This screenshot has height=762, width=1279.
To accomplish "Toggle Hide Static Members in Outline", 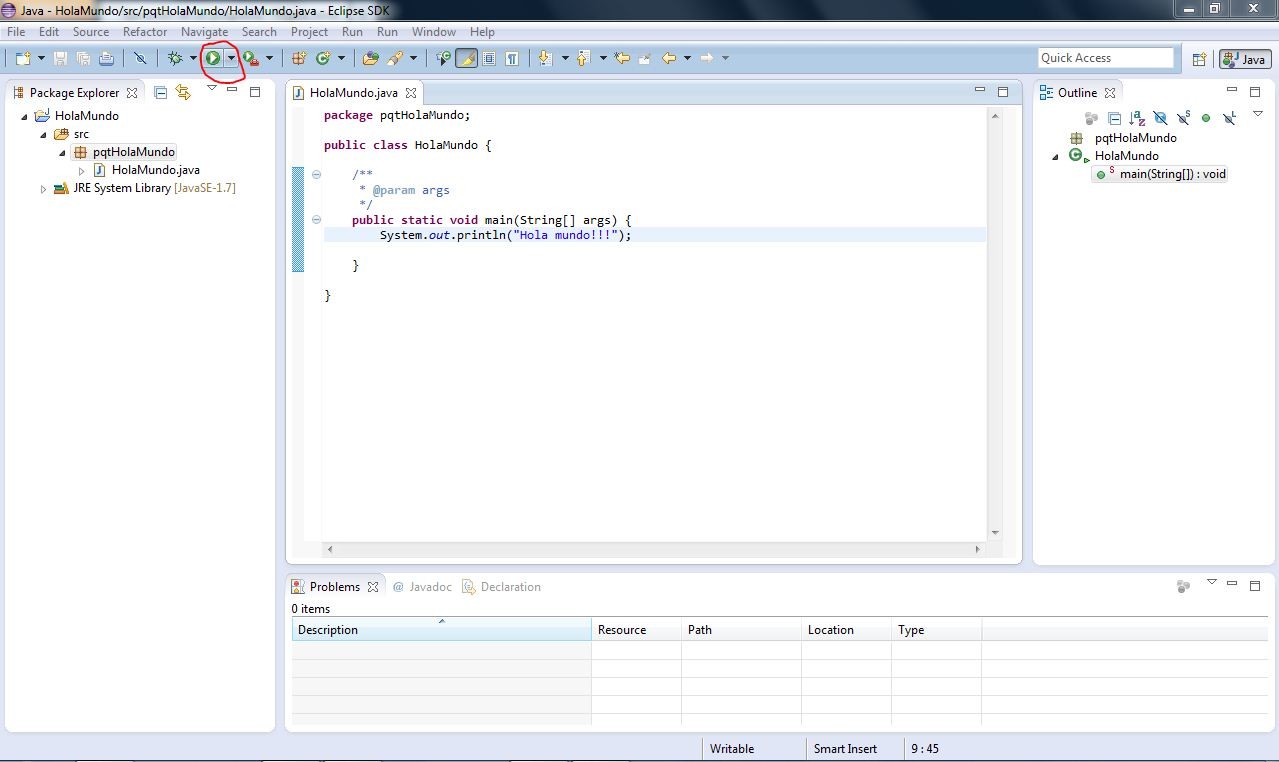I will pos(1183,118).
